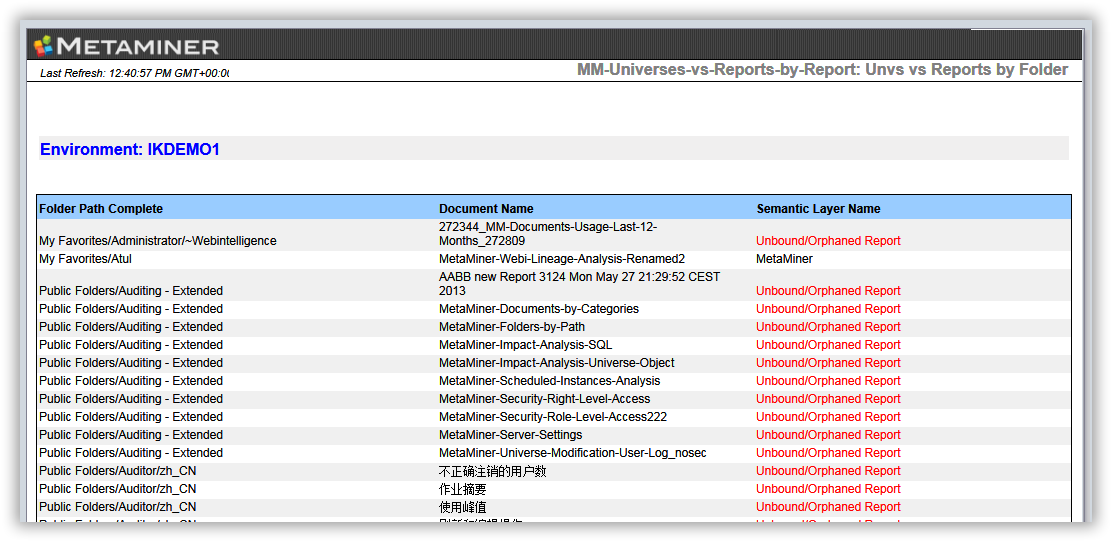Select the 使用峰值 document name

tap(462, 507)
